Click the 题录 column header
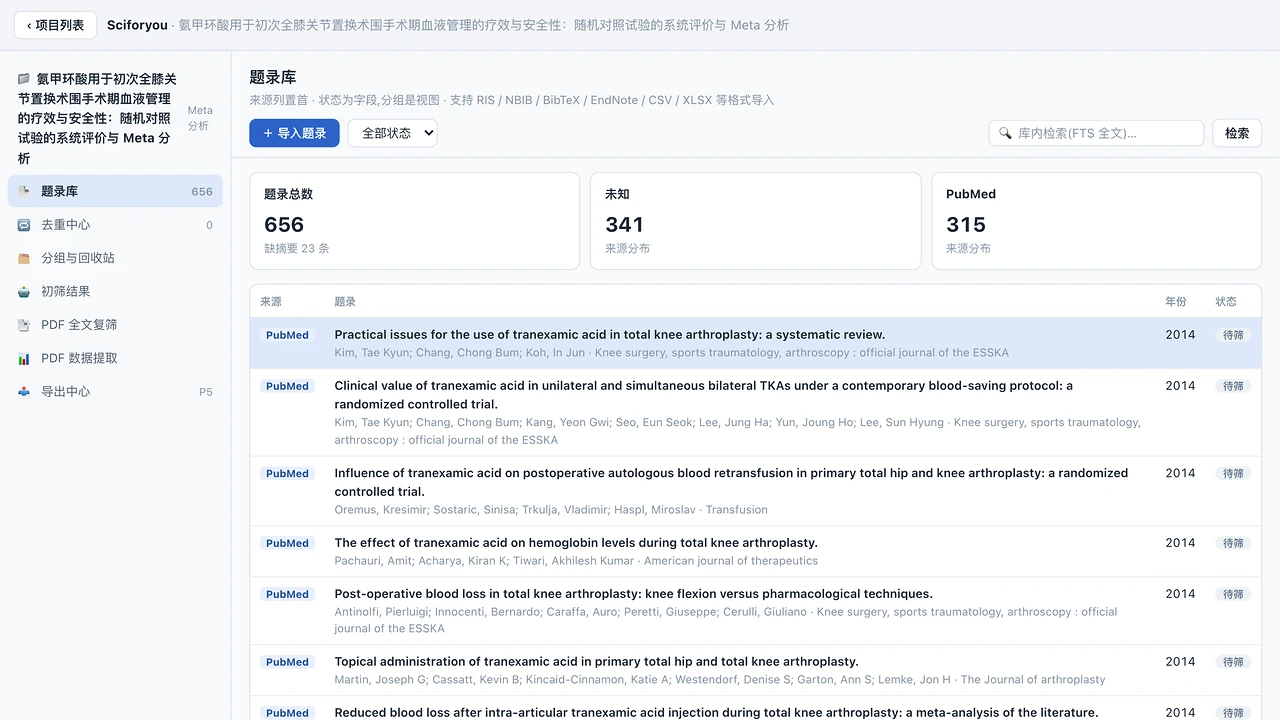The height and width of the screenshot is (720, 1280). [x=345, y=301]
